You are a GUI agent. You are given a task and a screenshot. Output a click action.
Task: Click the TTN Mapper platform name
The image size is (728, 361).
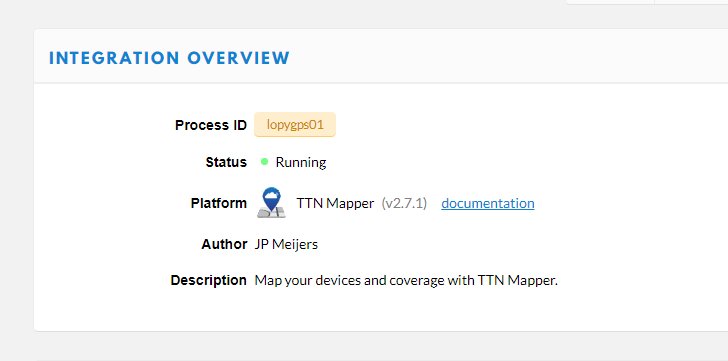335,203
